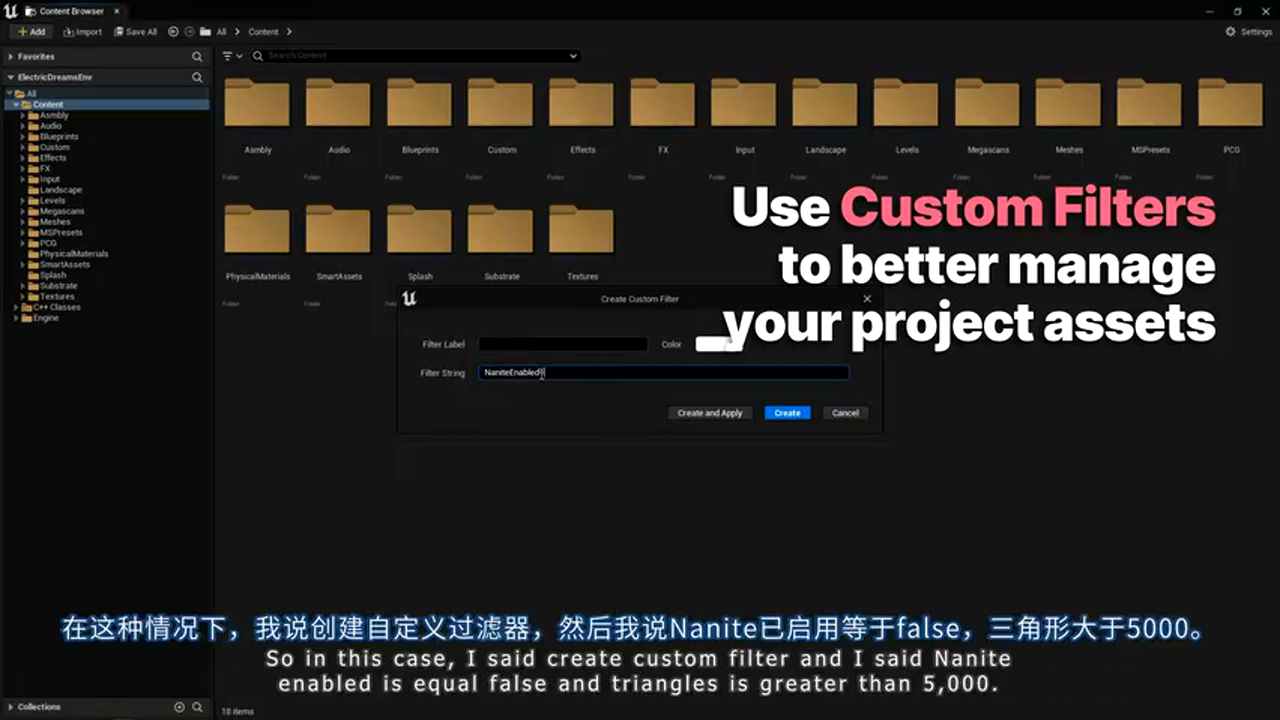The height and width of the screenshot is (720, 1280).
Task: Go back with history back arrow
Action: (x=174, y=32)
